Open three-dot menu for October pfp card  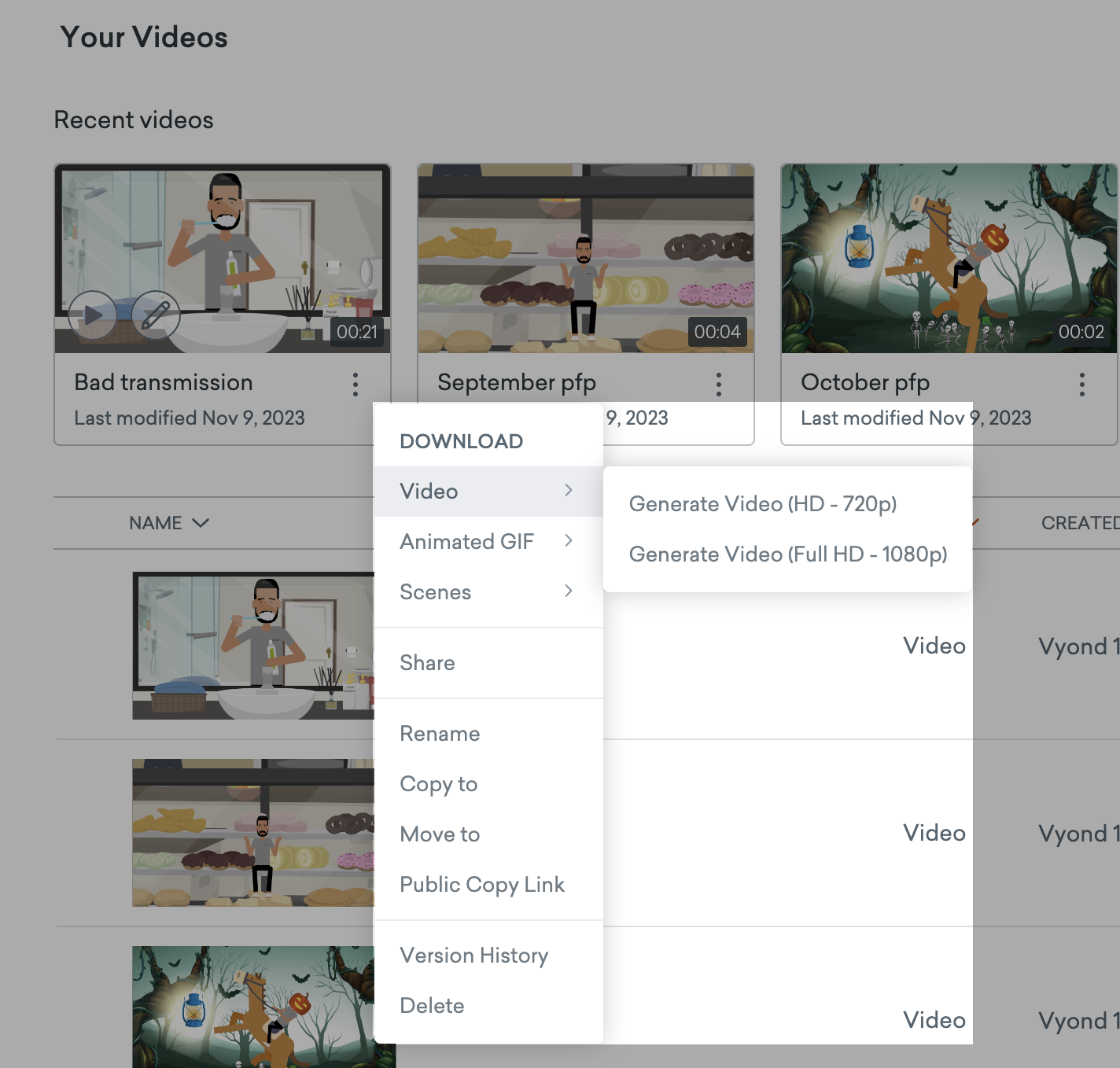point(1082,385)
